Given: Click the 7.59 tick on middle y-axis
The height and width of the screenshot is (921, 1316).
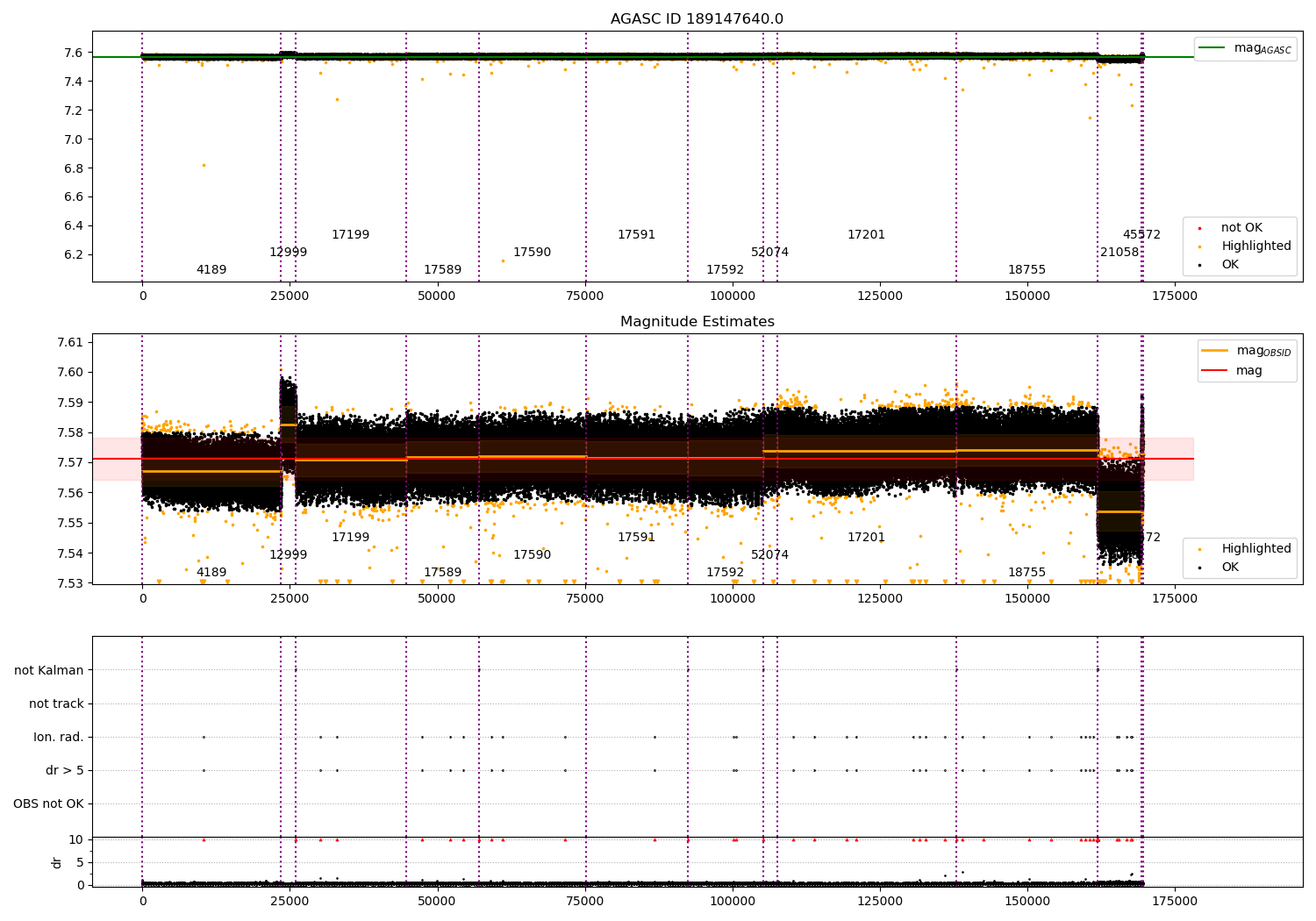Looking at the screenshot, I should tap(69, 403).
